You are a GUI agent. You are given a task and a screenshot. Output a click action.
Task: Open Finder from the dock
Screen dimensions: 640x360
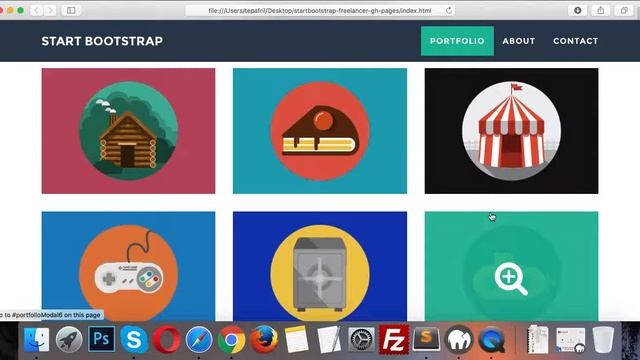tap(36, 339)
